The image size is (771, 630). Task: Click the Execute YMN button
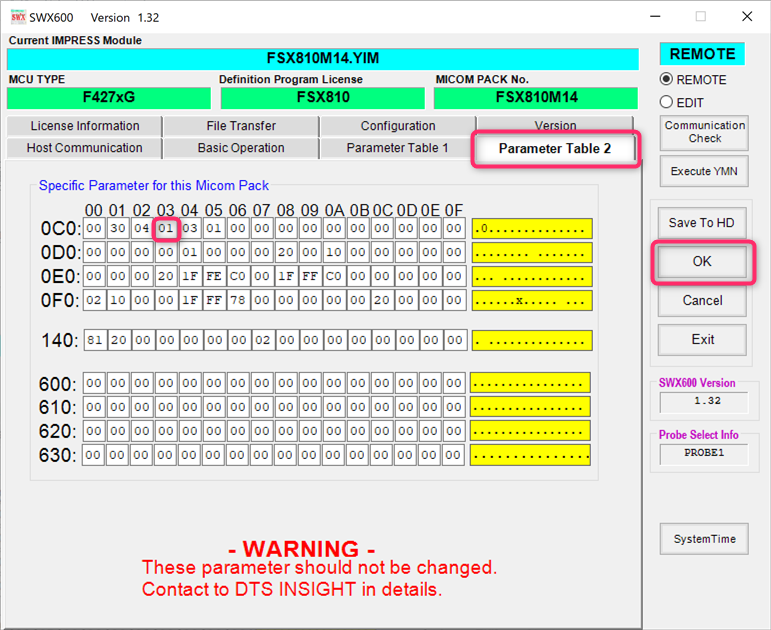(x=704, y=171)
